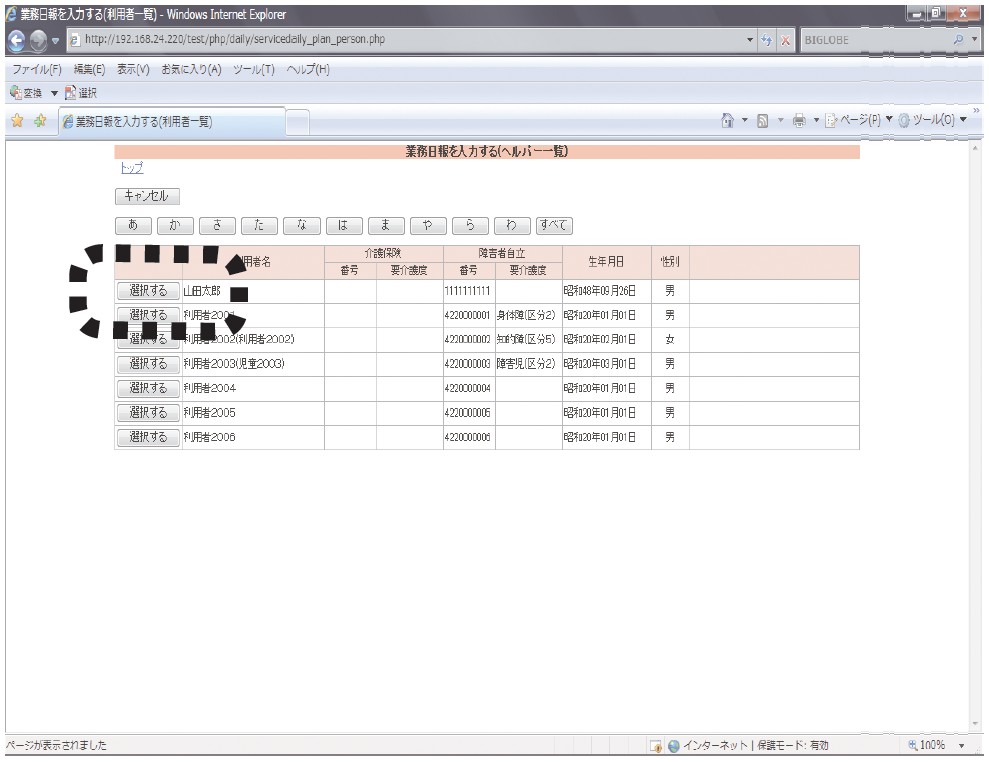
Task: Filter names by the わ button
Action: click(512, 225)
